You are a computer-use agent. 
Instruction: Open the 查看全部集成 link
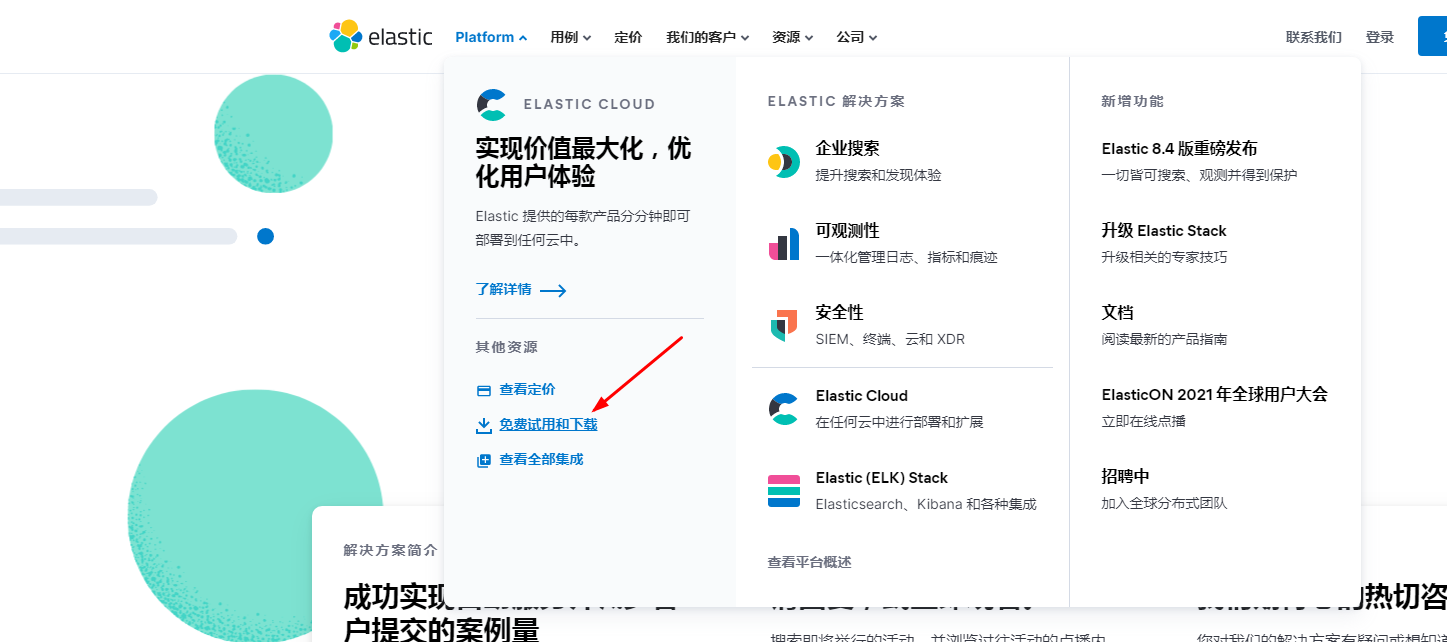click(542, 460)
